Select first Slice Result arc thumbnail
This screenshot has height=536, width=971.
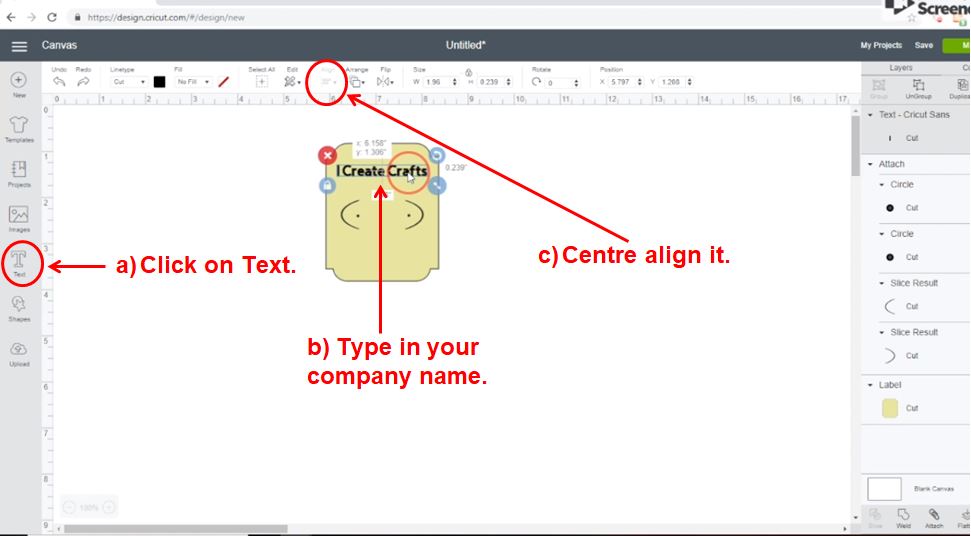pyautogui.click(x=890, y=306)
